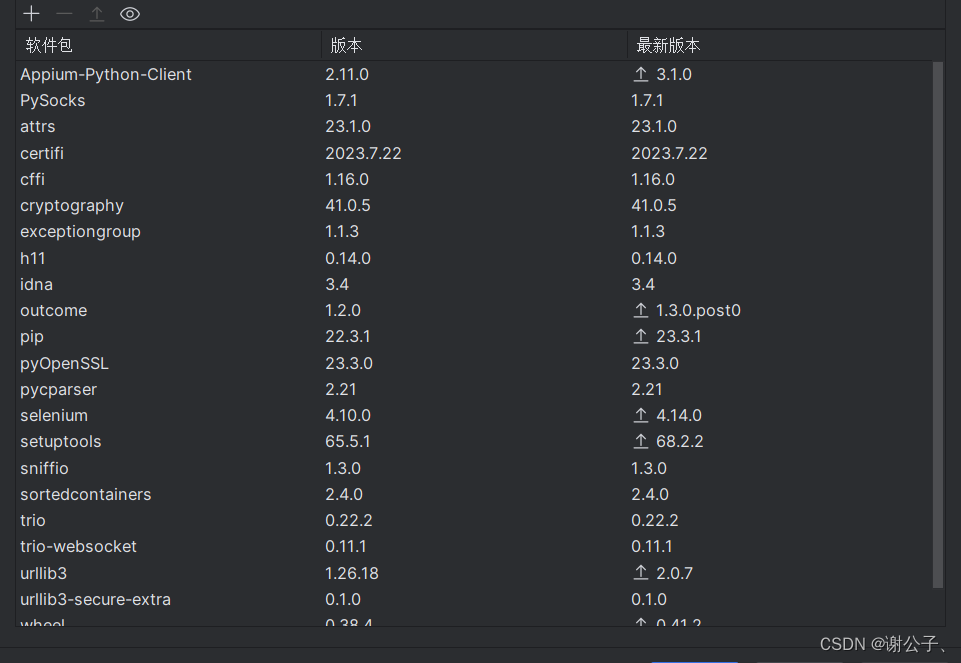Viewport: 961px width, 663px height.
Task: Install a new package with the plus icon
Action: coord(30,13)
